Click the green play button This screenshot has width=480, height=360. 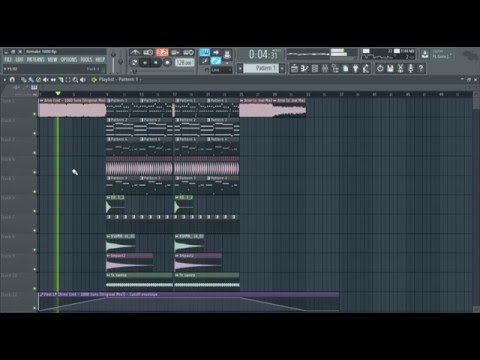coord(145,62)
